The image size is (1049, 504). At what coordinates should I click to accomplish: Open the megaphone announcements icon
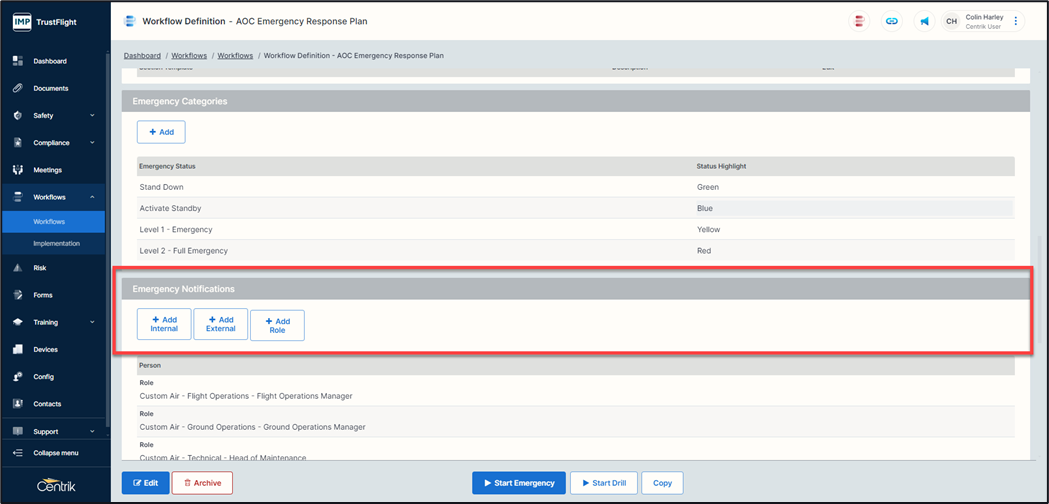pos(924,21)
